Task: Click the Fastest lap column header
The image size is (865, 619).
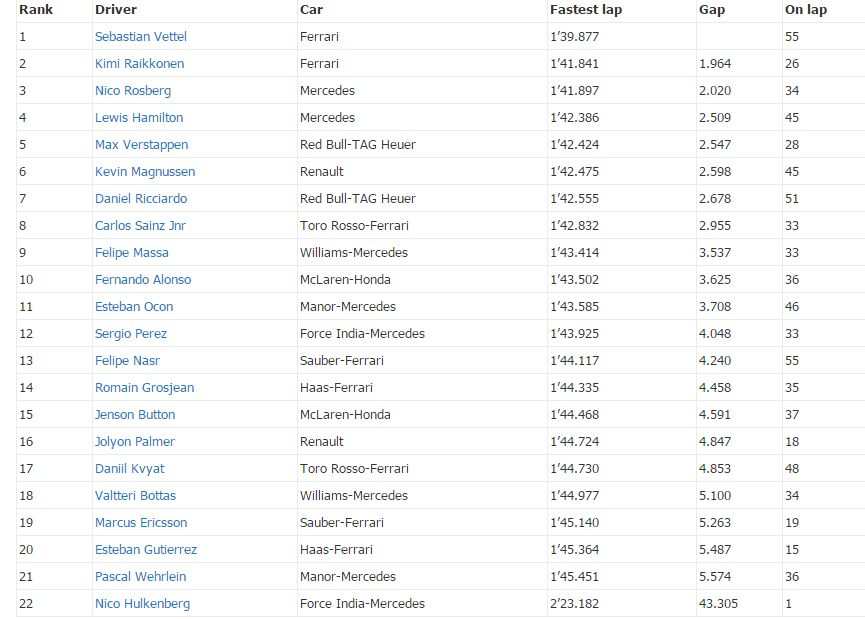Action: (x=586, y=10)
